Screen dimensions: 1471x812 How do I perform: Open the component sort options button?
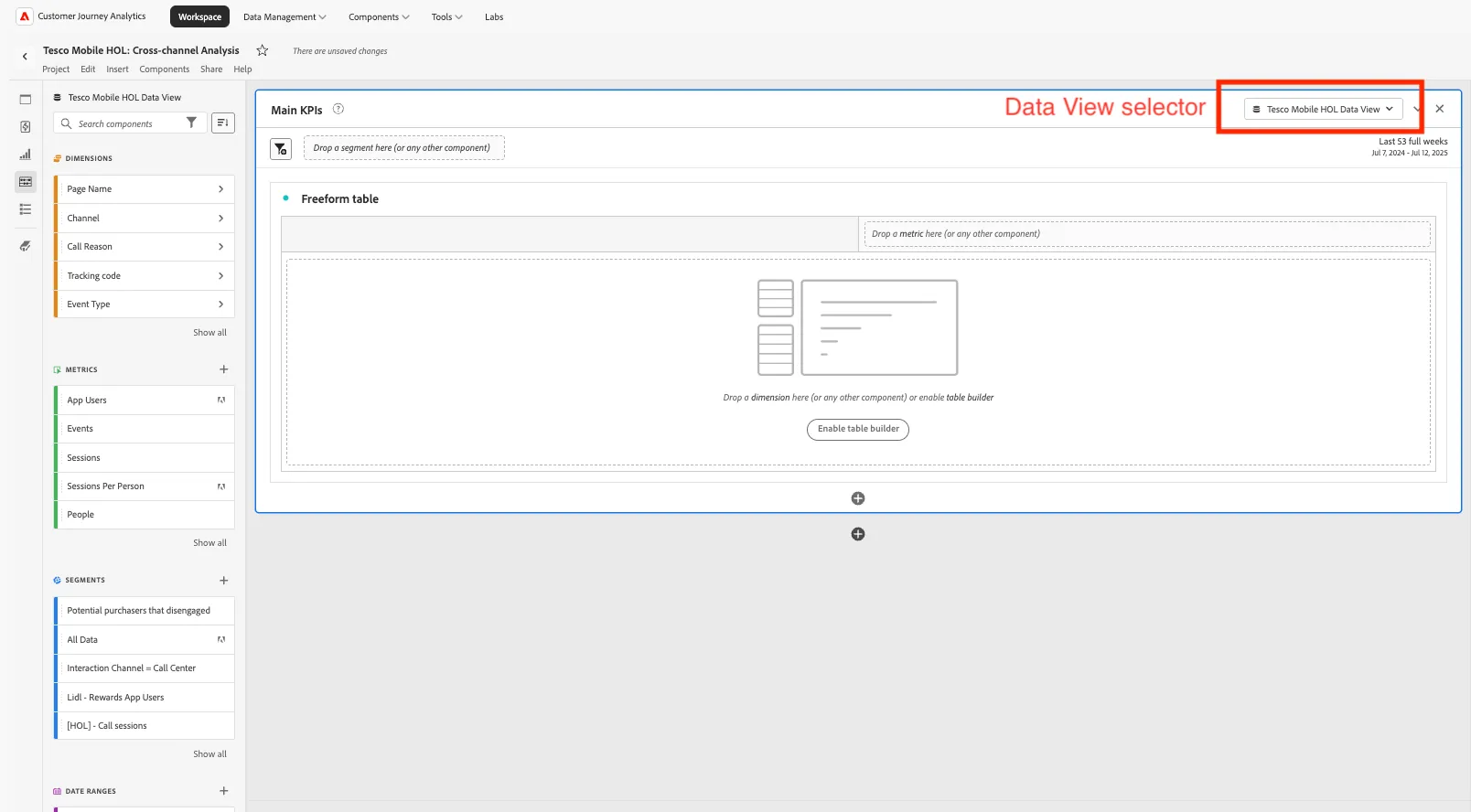tap(223, 123)
